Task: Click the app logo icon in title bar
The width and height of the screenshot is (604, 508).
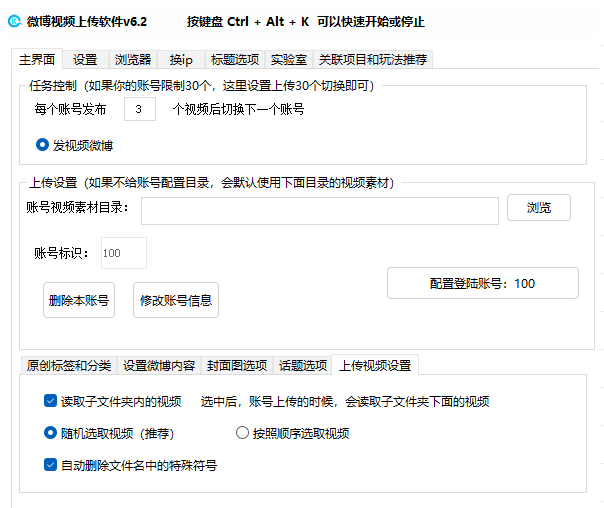Action: (x=15, y=21)
